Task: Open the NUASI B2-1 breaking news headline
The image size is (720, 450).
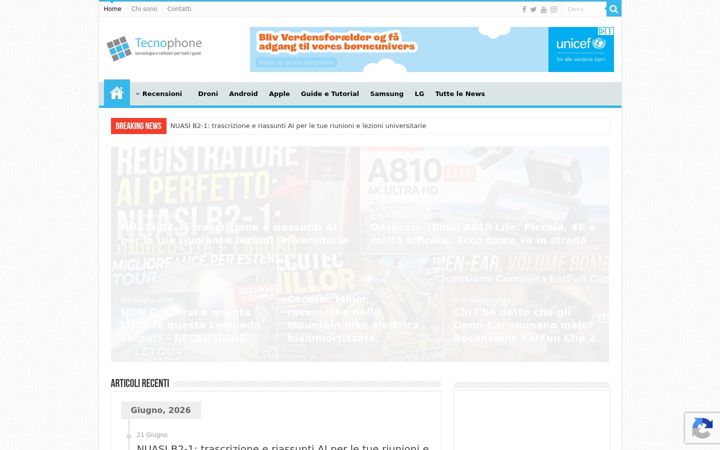Action: pos(298,126)
